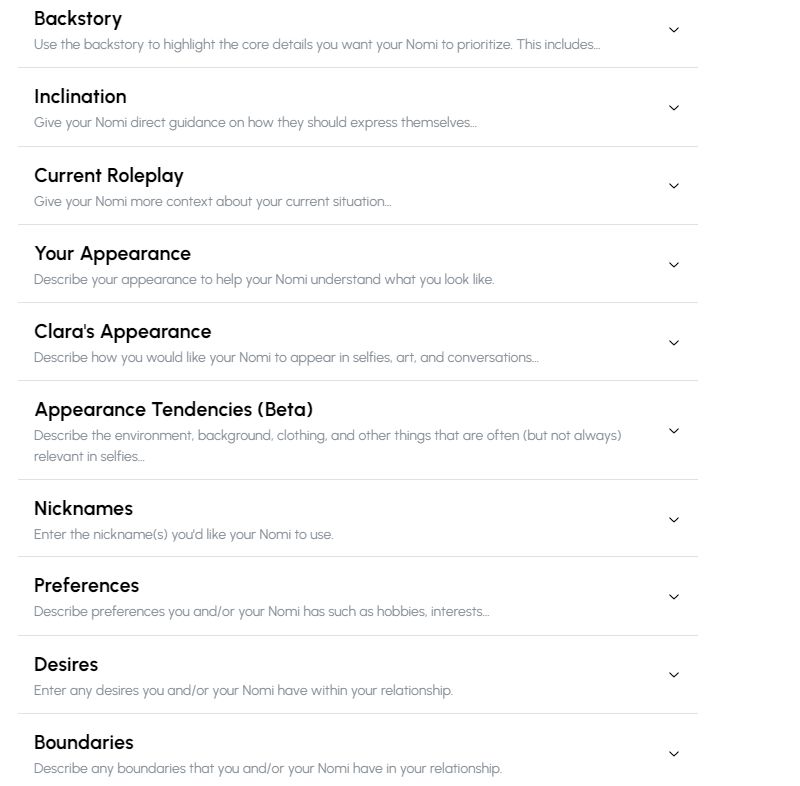Click the Clara's Appearance heading
The image size is (800, 786).
click(x=123, y=331)
